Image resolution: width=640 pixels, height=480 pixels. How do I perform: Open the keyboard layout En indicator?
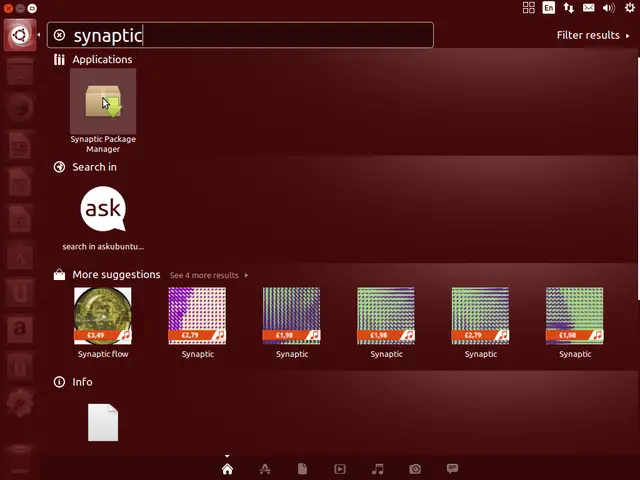point(549,7)
